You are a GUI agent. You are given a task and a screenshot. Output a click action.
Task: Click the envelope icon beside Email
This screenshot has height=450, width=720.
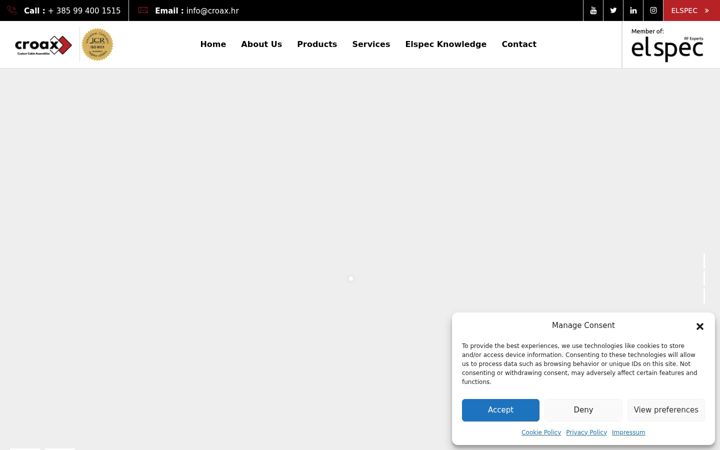pos(143,10)
